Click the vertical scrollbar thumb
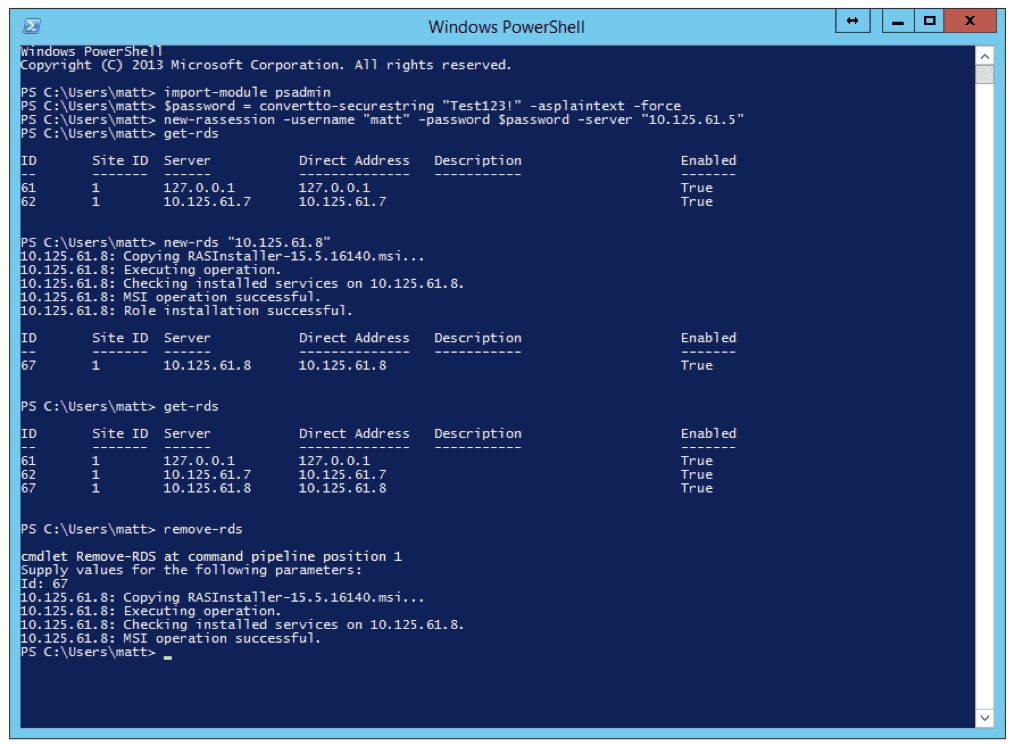 tap(985, 74)
